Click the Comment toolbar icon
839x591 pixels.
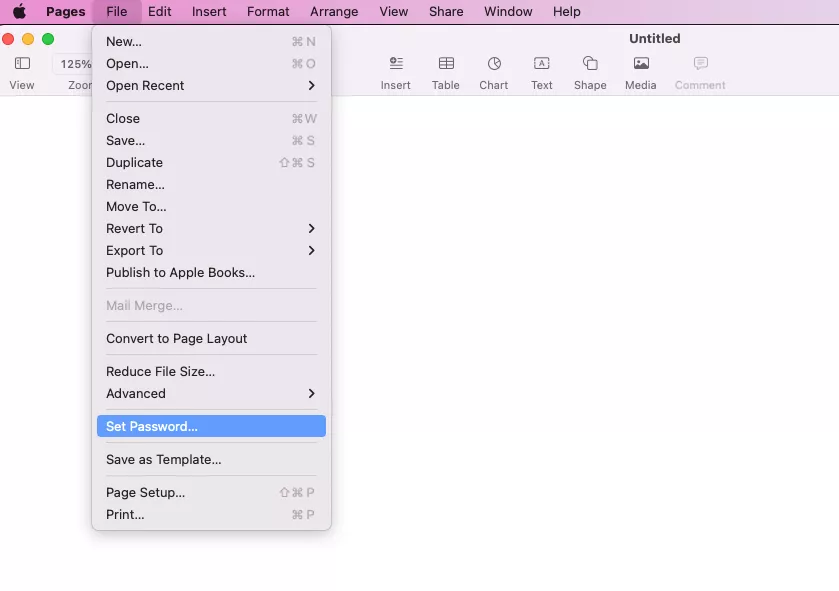click(700, 64)
